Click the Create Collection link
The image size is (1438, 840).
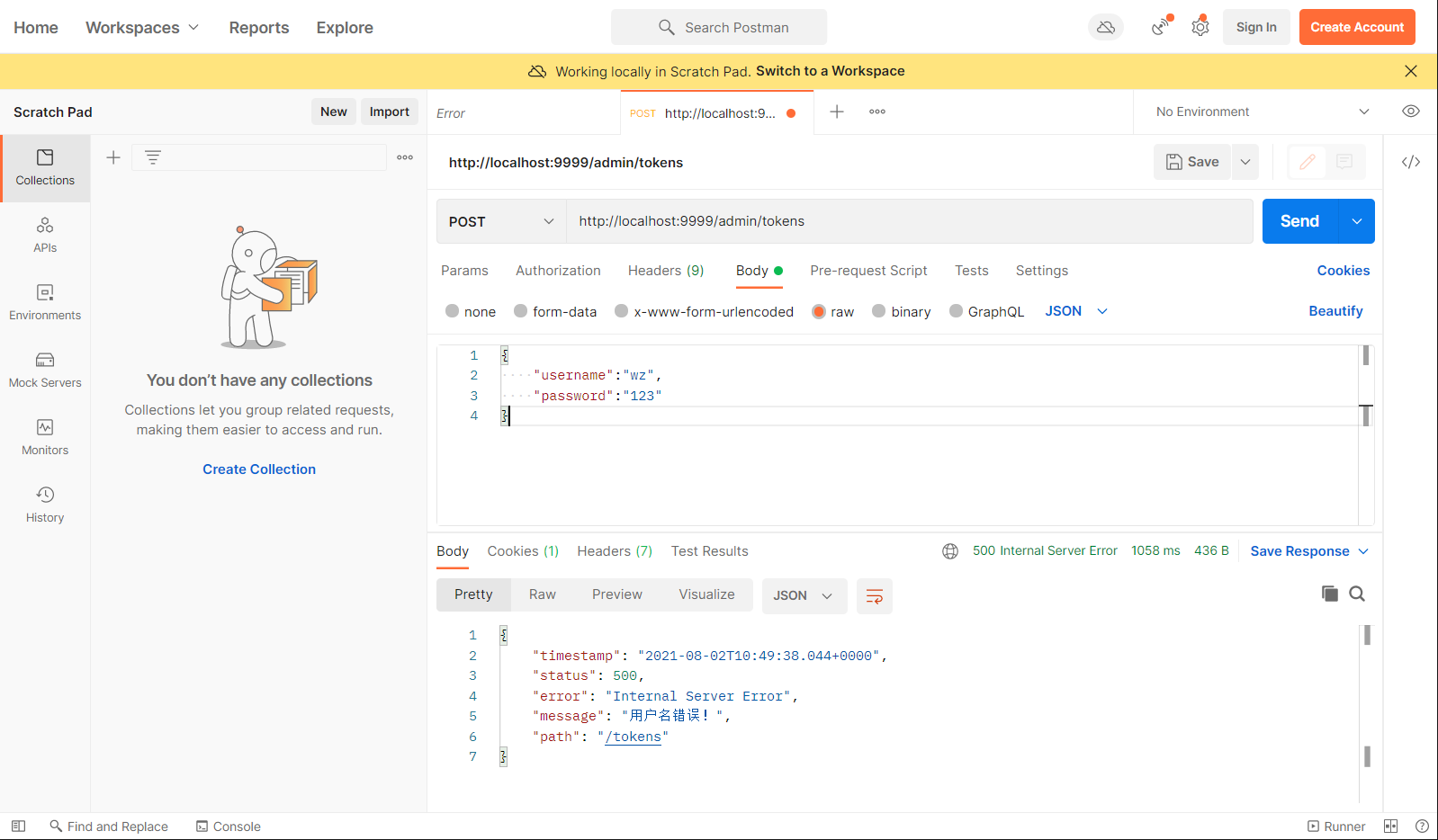(259, 469)
